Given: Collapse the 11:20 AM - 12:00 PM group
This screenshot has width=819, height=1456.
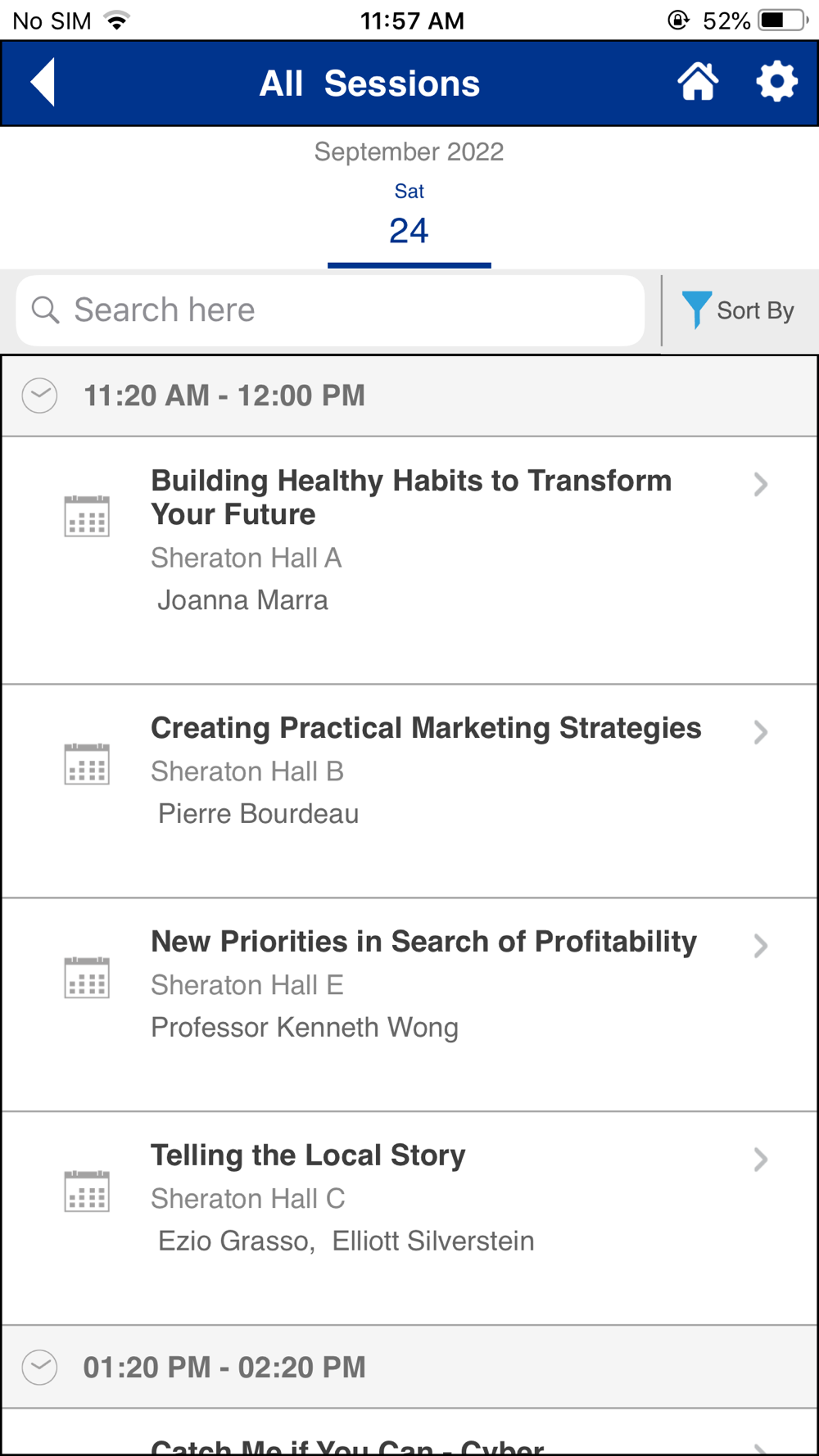Looking at the screenshot, I should pyautogui.click(x=39, y=396).
